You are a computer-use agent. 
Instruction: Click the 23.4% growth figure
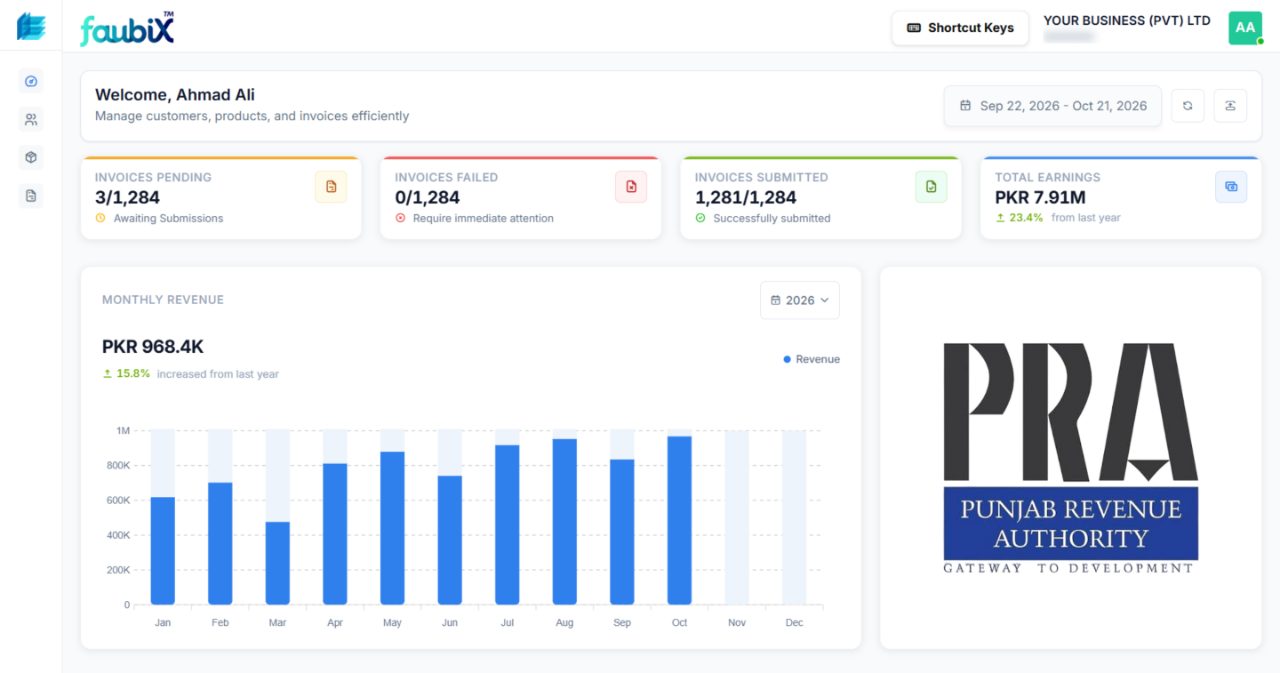[1026, 218]
